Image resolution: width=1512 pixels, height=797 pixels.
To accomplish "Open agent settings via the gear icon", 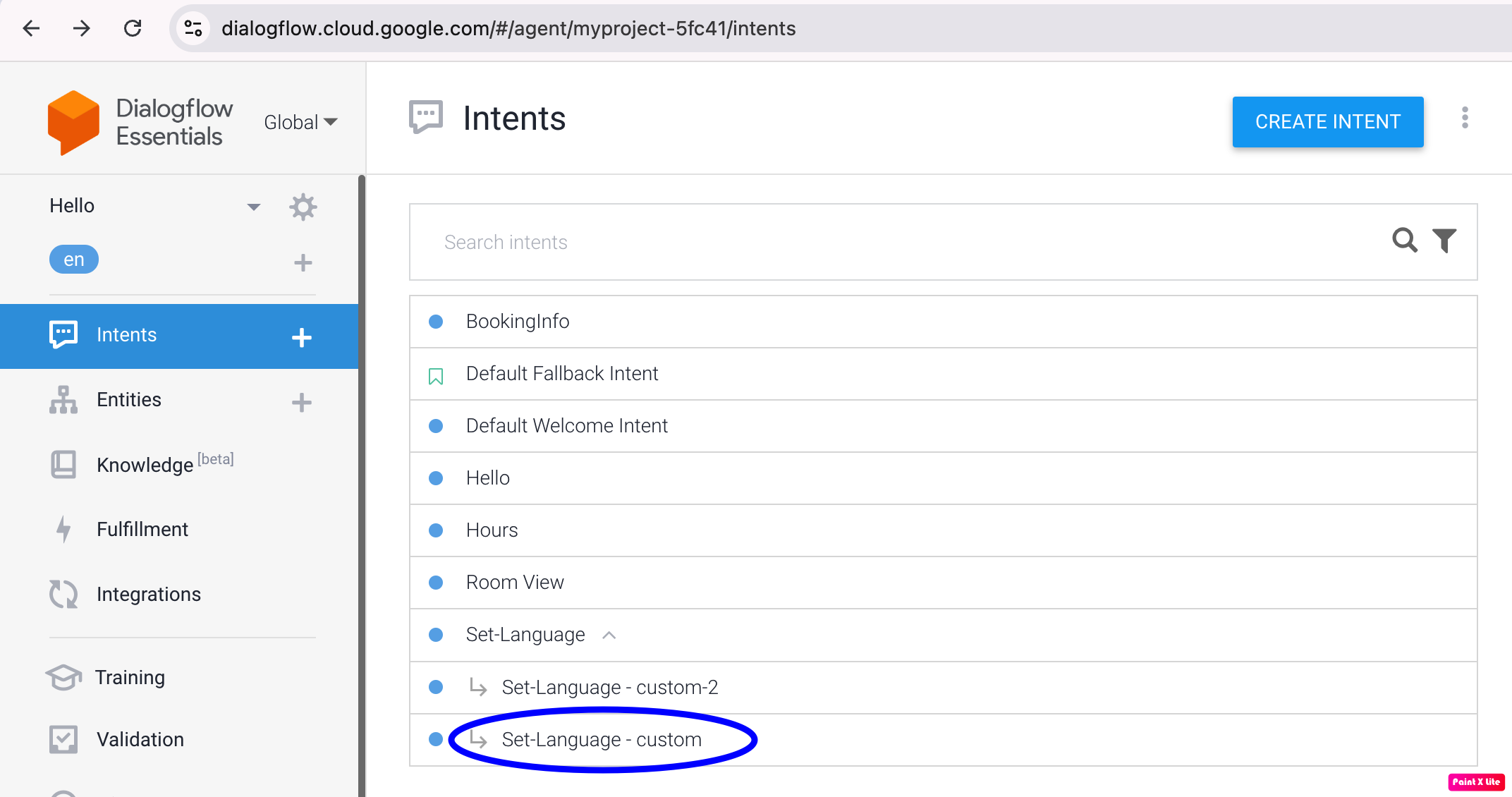I will click(x=303, y=207).
